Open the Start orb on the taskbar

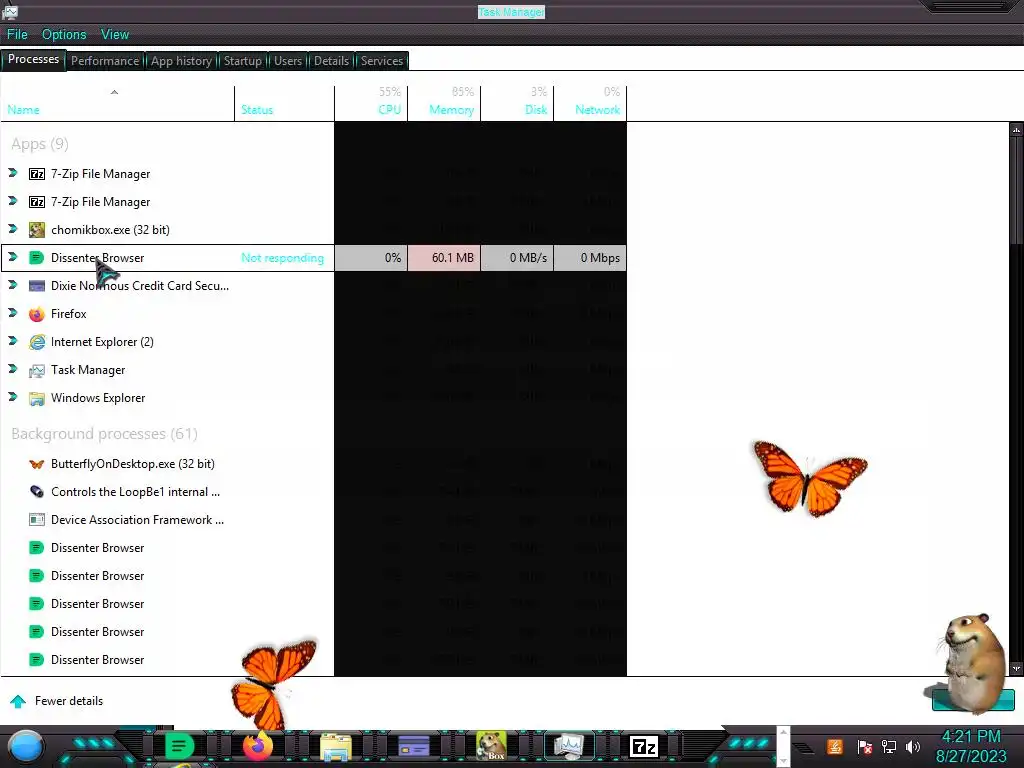point(26,747)
